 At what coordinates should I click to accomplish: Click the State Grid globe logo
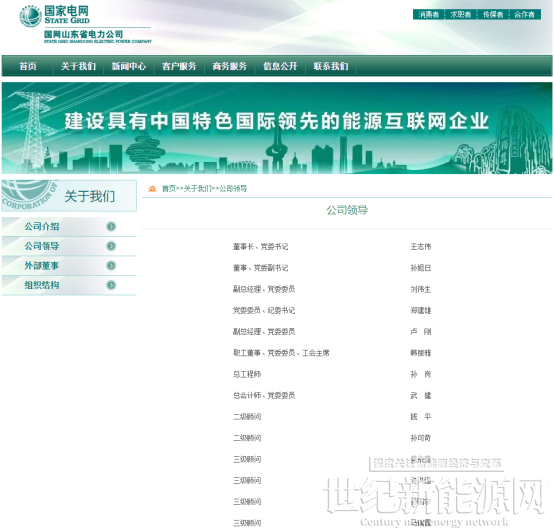30,16
